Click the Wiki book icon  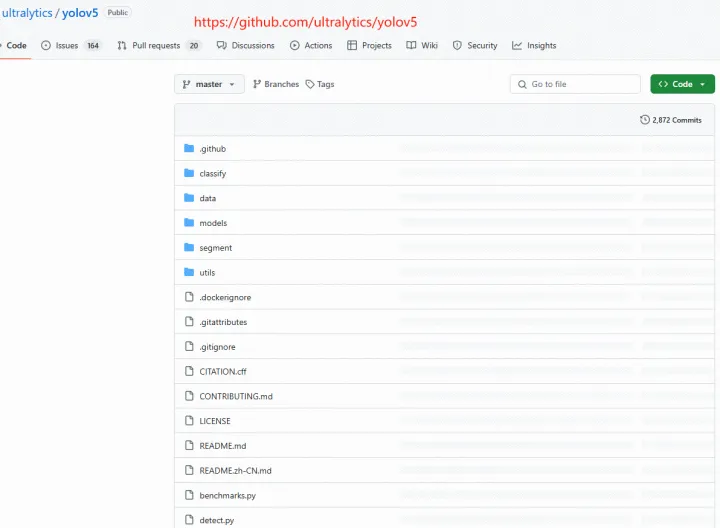click(411, 45)
